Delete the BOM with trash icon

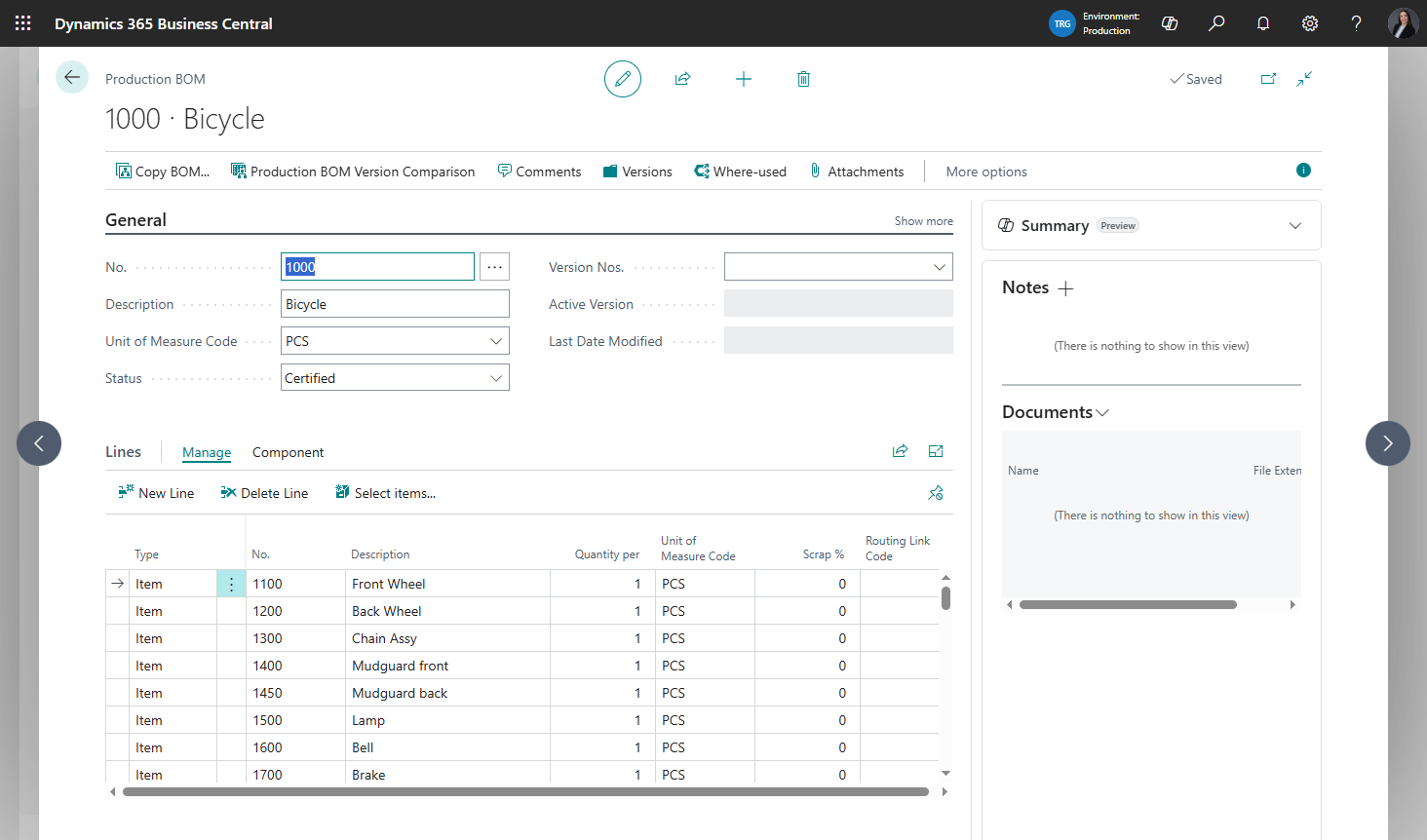pos(803,79)
